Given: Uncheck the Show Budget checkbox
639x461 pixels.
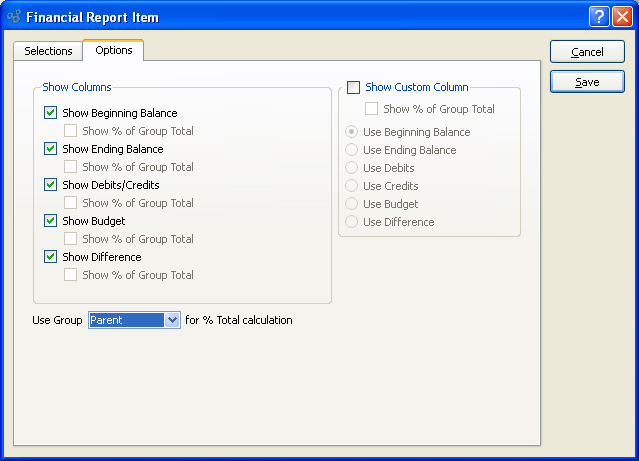Looking at the screenshot, I should (x=51, y=221).
